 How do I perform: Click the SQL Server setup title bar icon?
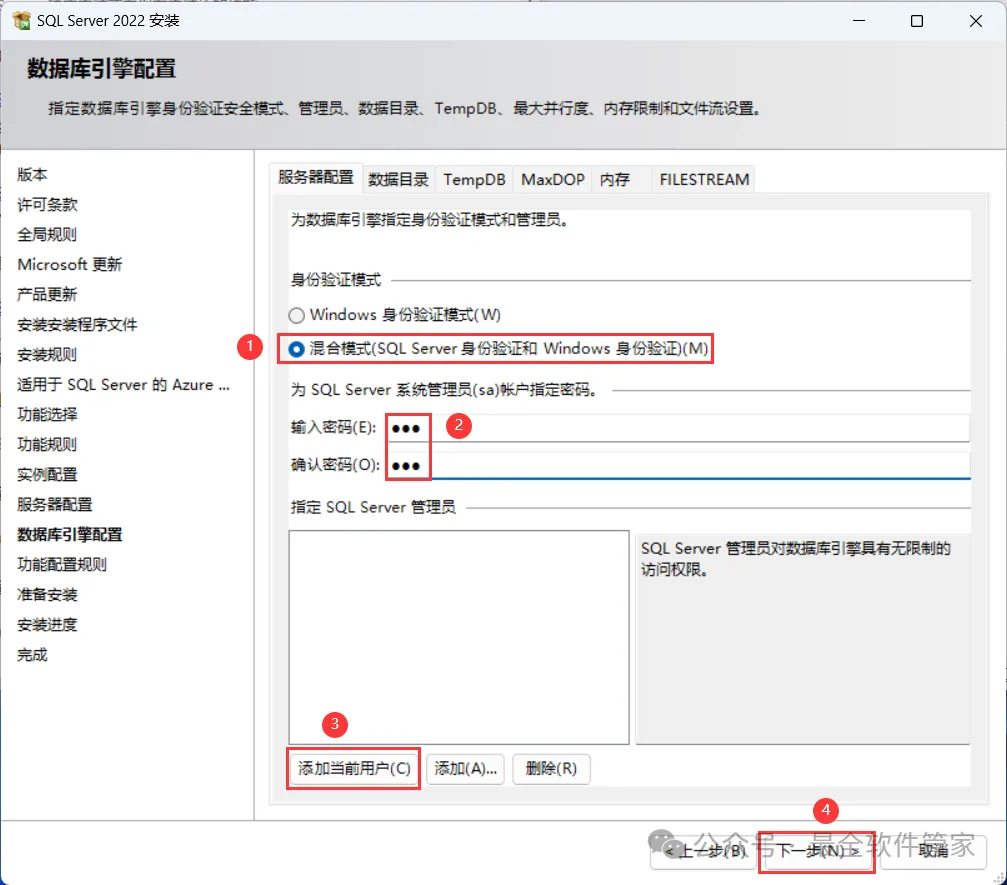pos(21,21)
